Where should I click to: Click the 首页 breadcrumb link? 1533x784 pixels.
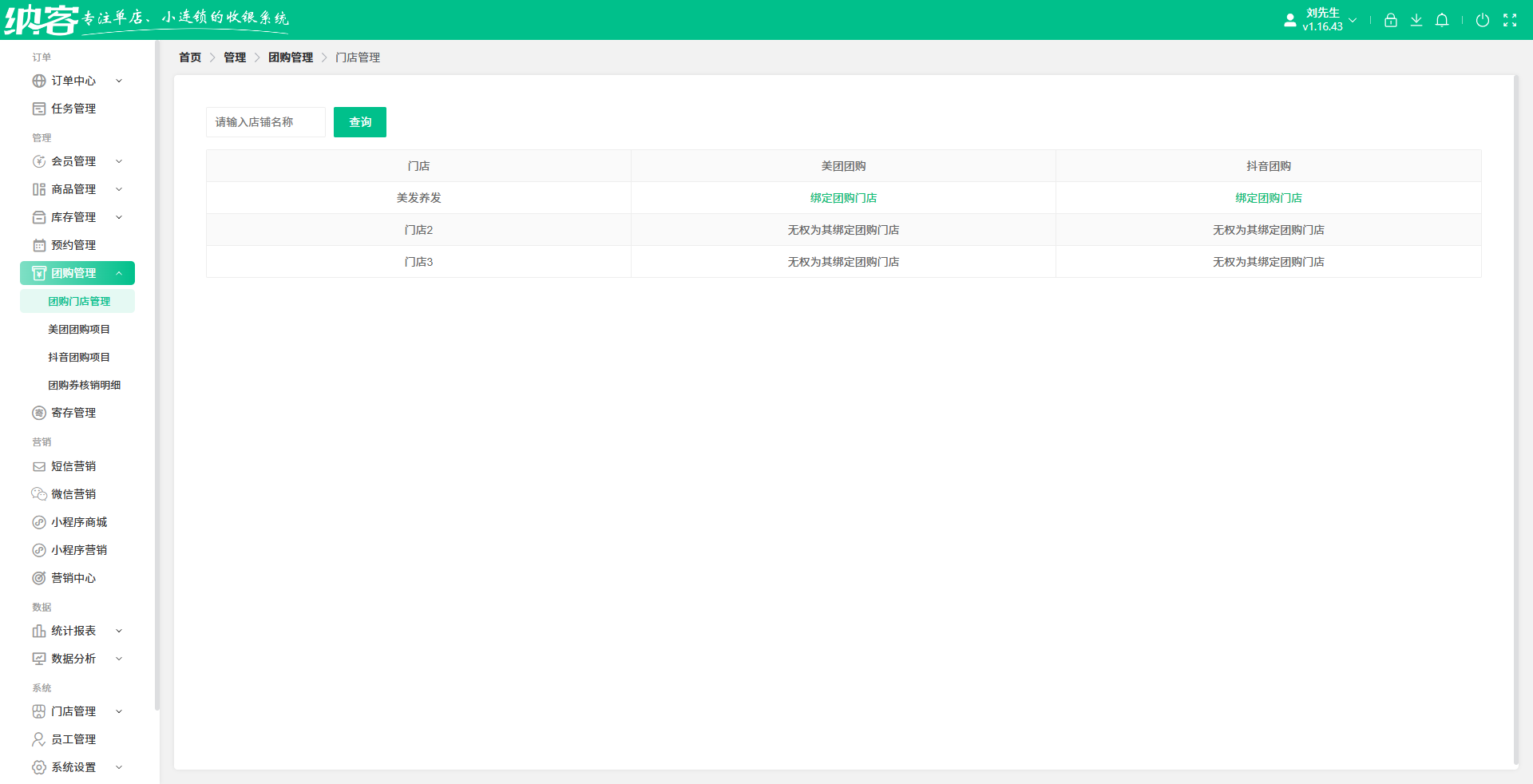tap(190, 57)
